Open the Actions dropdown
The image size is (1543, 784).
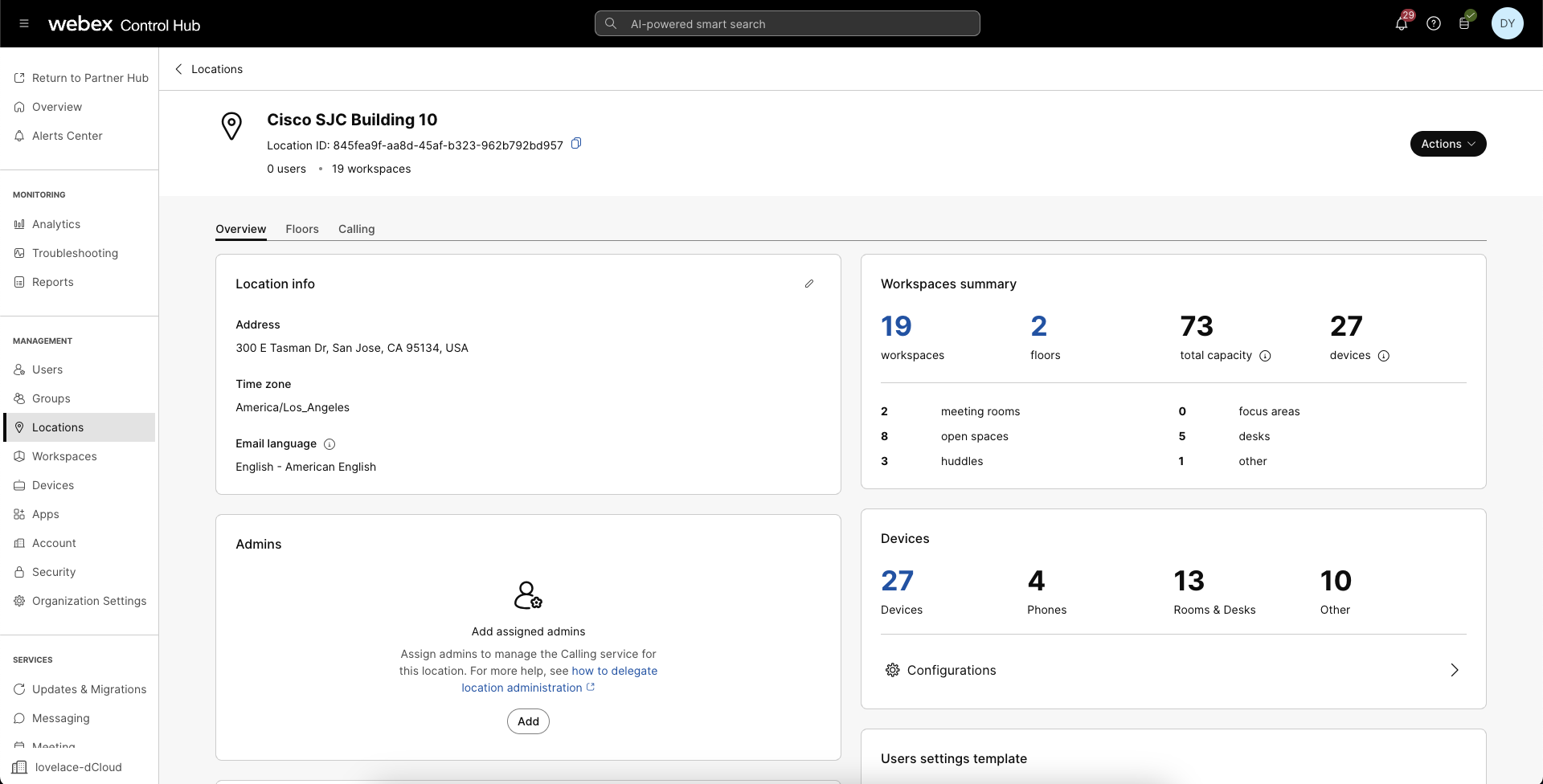tap(1448, 144)
